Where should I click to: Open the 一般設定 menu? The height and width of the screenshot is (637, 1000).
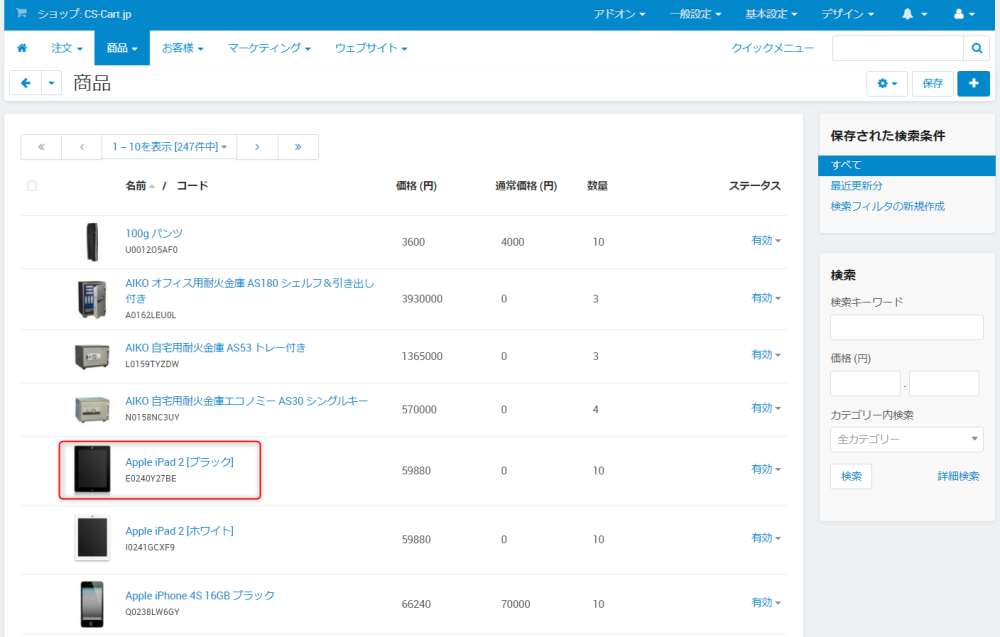pos(695,13)
